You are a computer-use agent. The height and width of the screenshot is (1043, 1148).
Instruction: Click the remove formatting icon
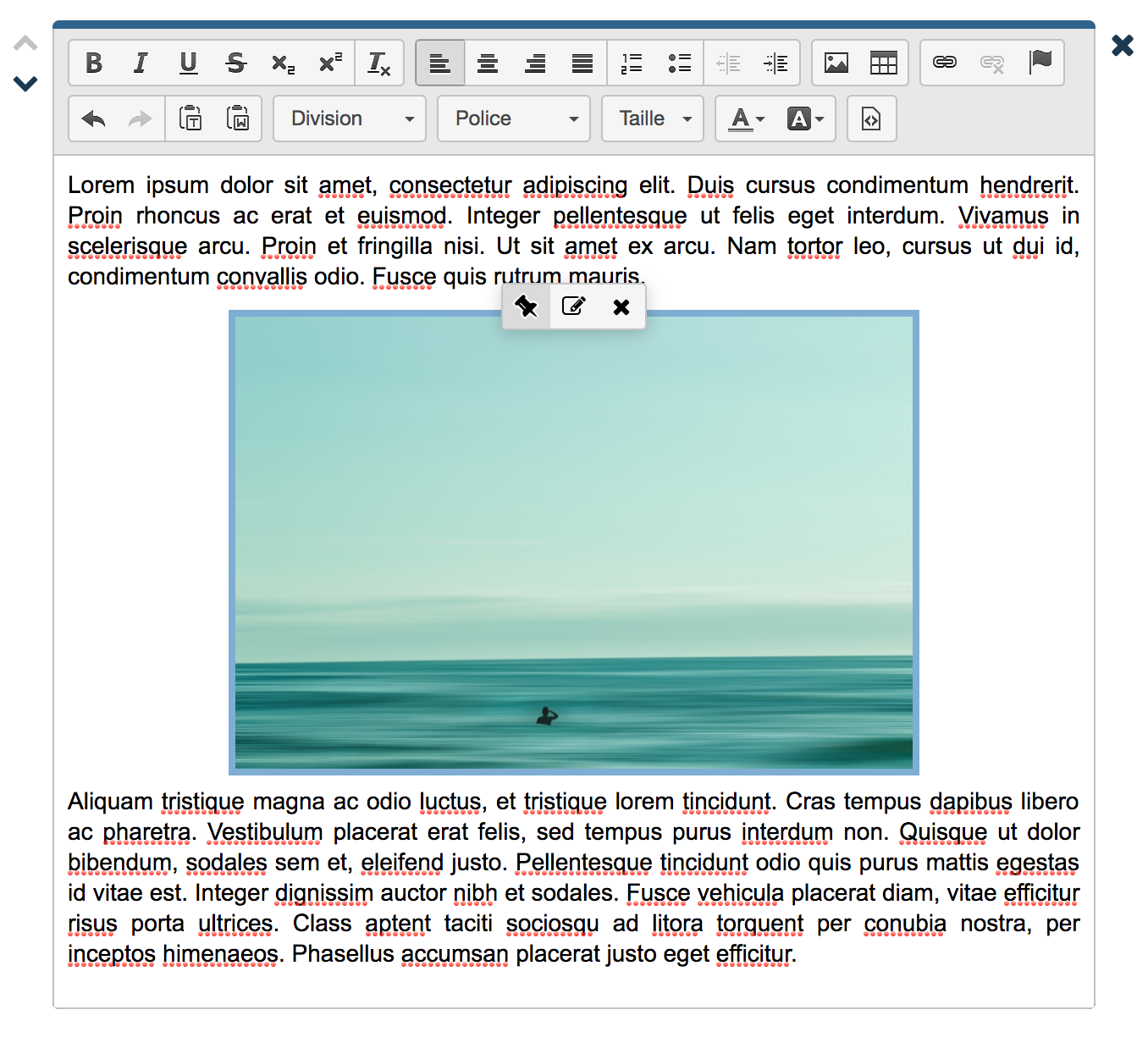point(378,63)
